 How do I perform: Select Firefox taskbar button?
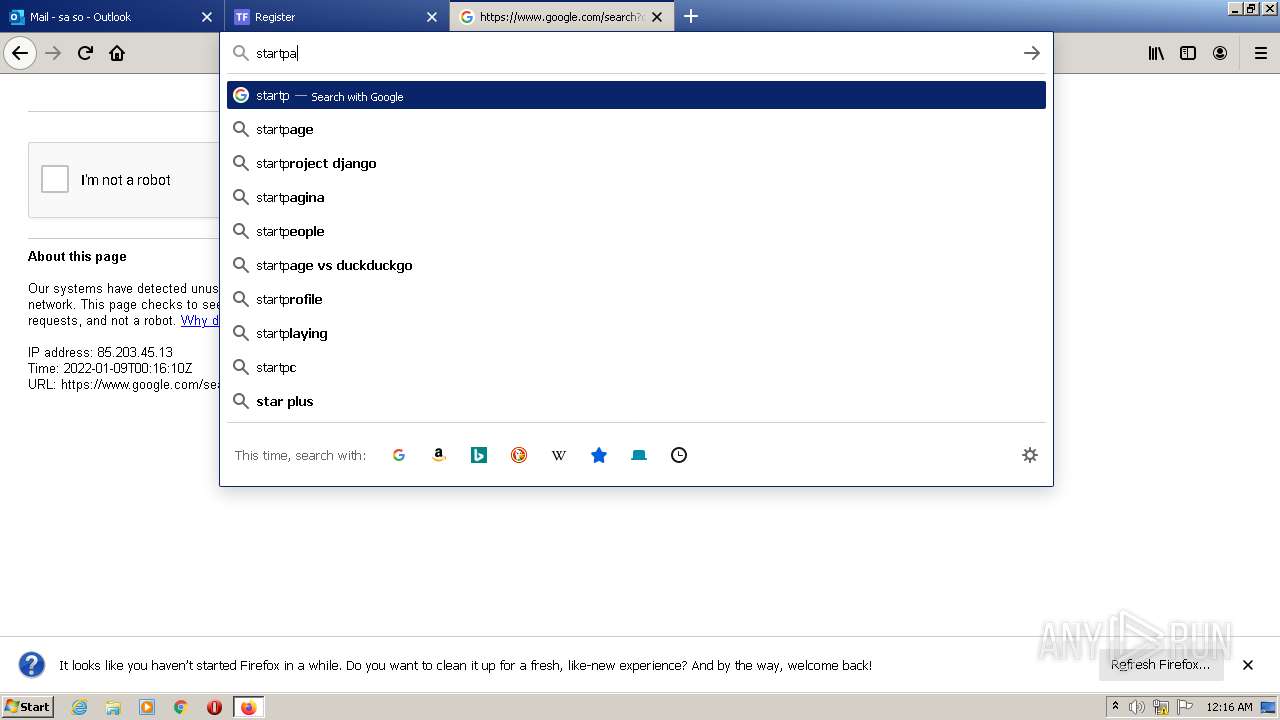(248, 707)
